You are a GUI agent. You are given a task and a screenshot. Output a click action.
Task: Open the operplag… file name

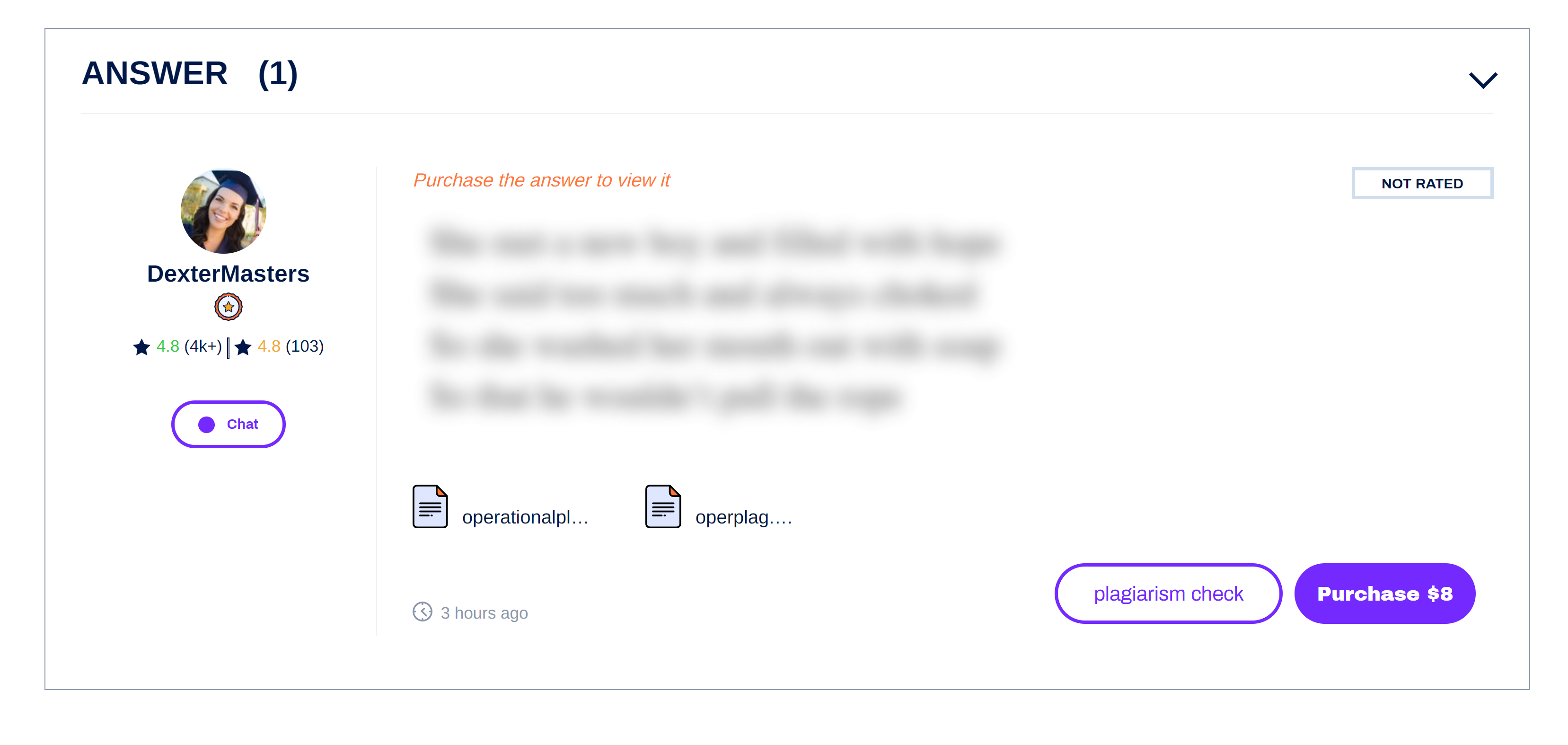click(743, 516)
